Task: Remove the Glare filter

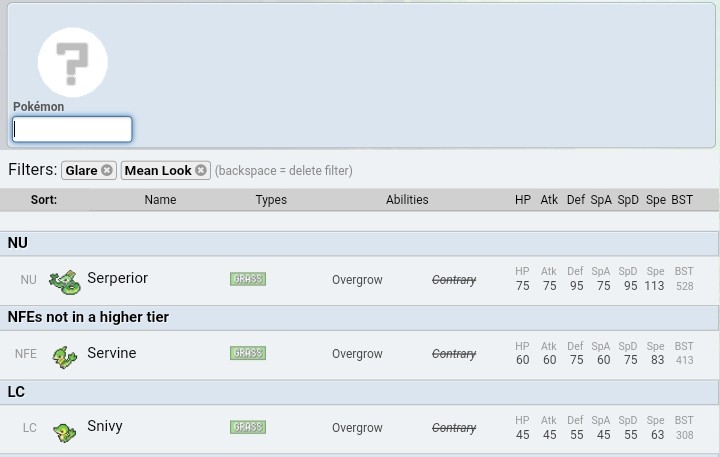Action: tap(107, 170)
